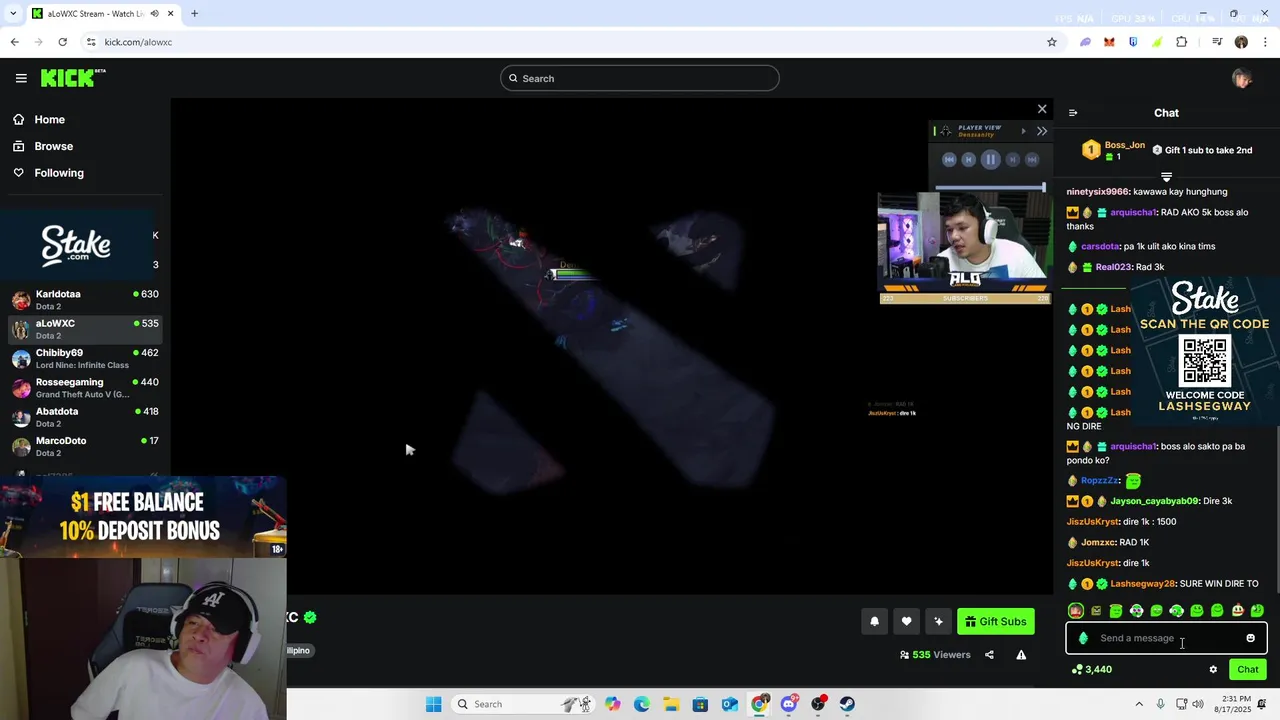Open the Karldotaa channel
This screenshot has width=1280, height=720.
[85, 299]
